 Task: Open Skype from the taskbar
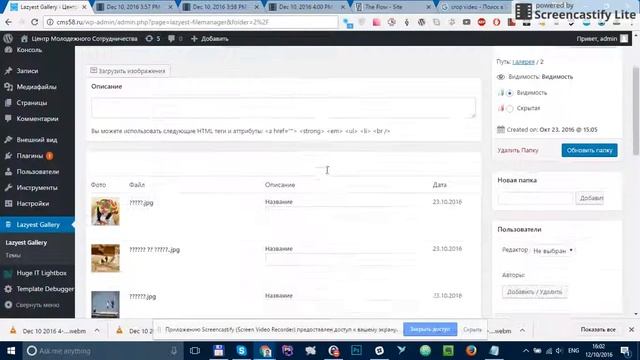coord(241,351)
